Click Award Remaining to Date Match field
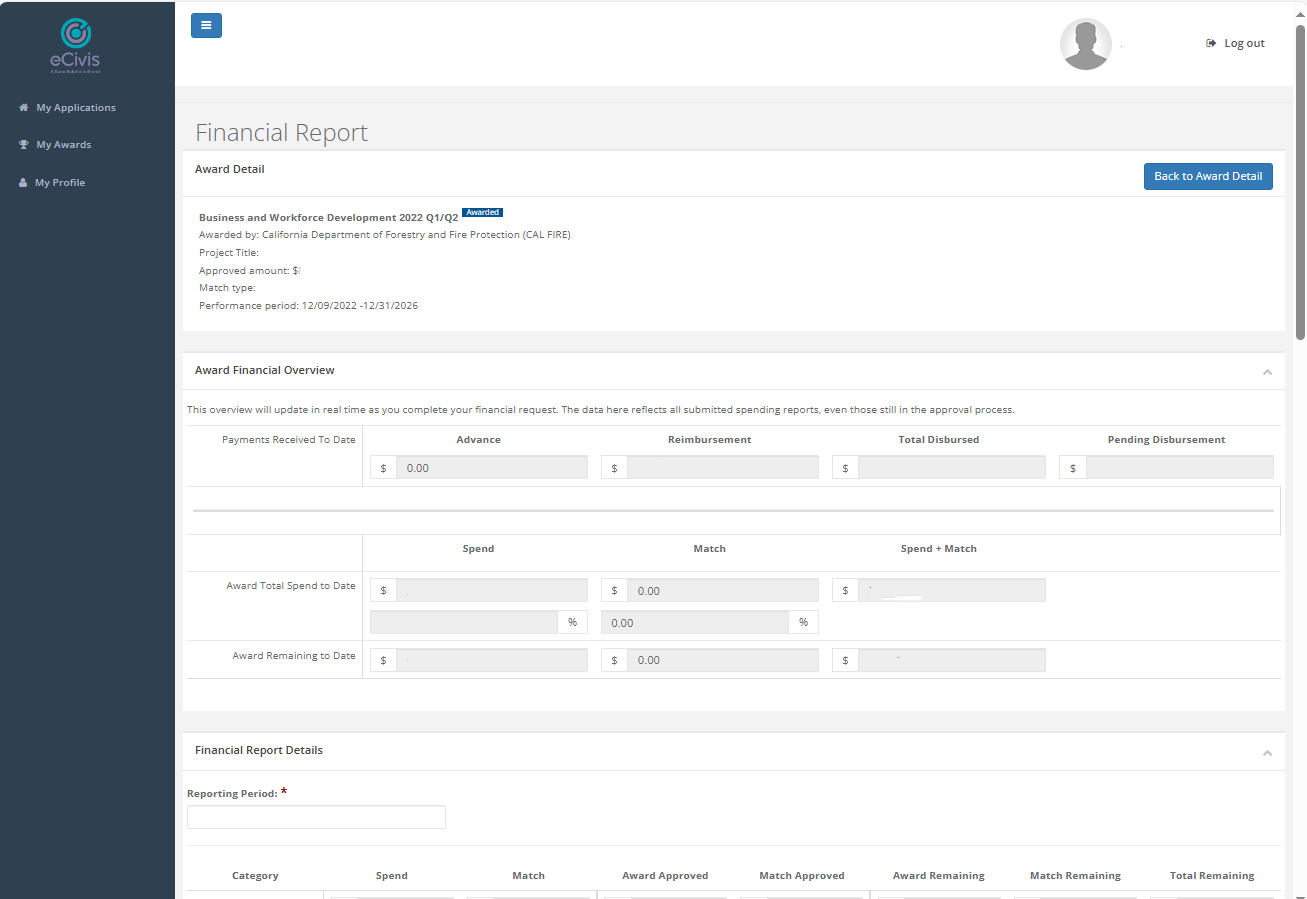 point(723,660)
